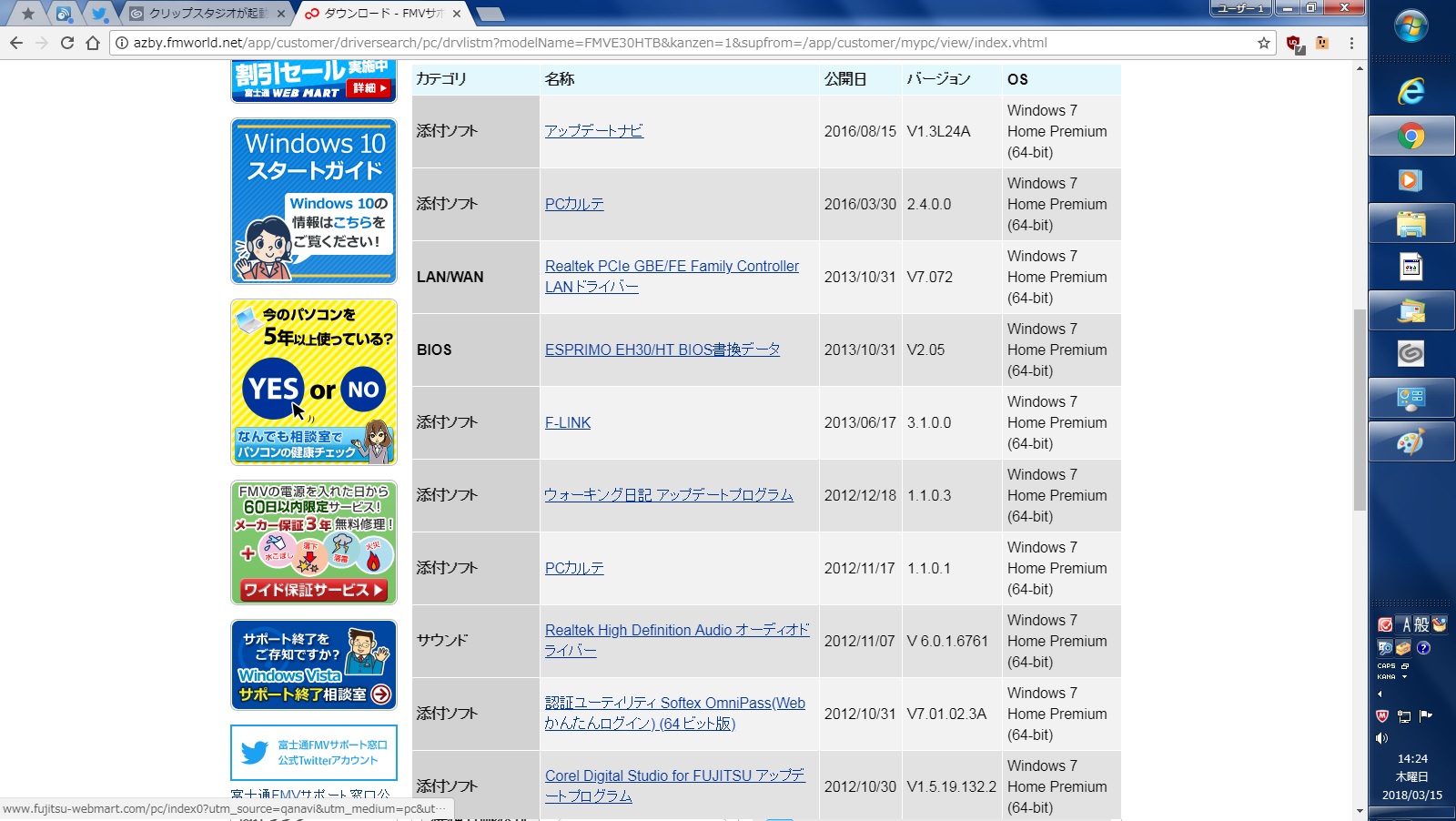Open the network connection tray icon

coord(1404,716)
